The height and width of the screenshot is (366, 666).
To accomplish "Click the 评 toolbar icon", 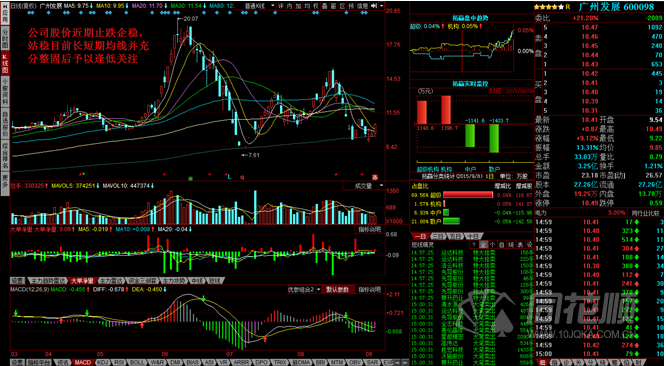I will 280,6.
